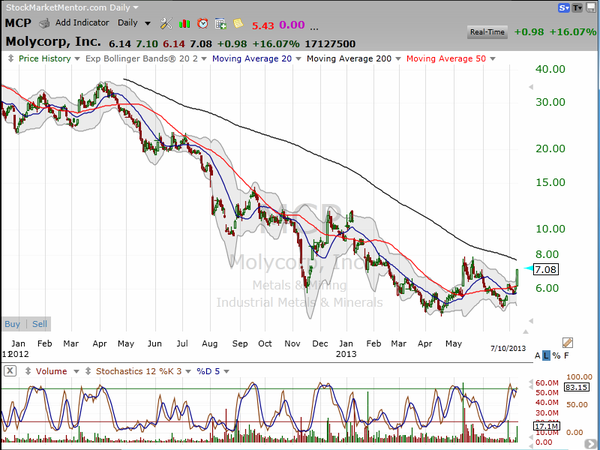Click the Nov month label on time axis
Viewport: 600px width, 450px height.
pos(292,344)
